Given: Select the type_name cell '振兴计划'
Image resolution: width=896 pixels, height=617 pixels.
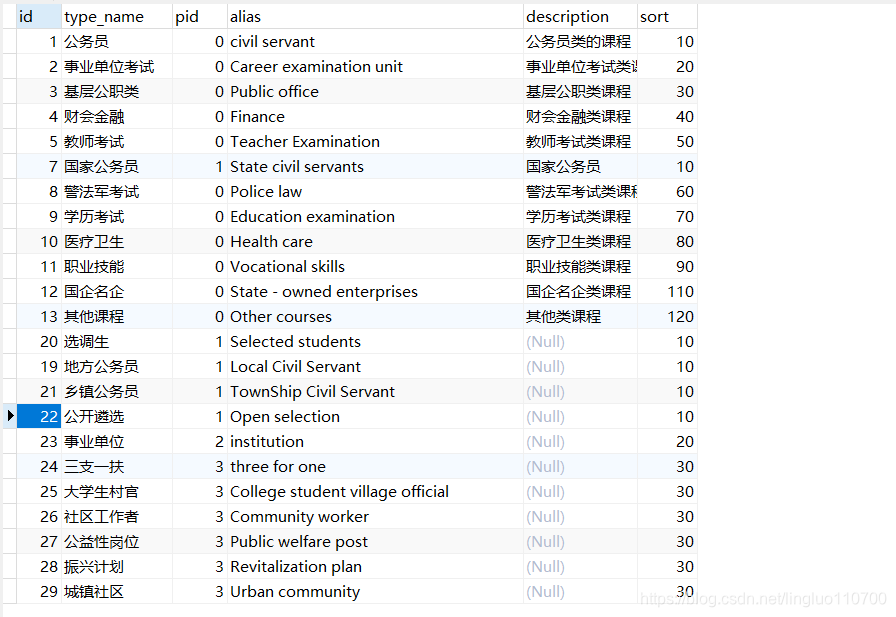Looking at the screenshot, I should 117,567.
